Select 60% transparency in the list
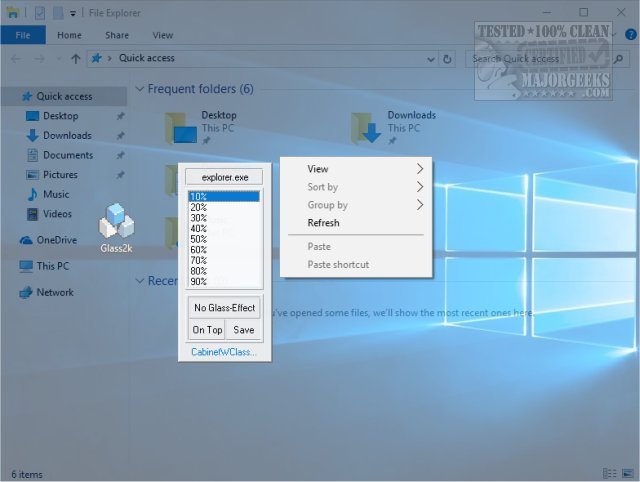Viewport: 640px width, 482px height. point(224,249)
